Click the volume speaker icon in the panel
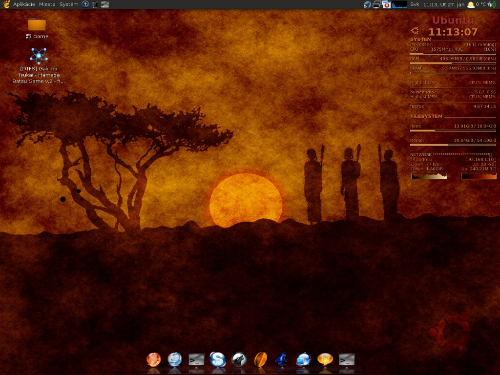 click(x=492, y=4)
